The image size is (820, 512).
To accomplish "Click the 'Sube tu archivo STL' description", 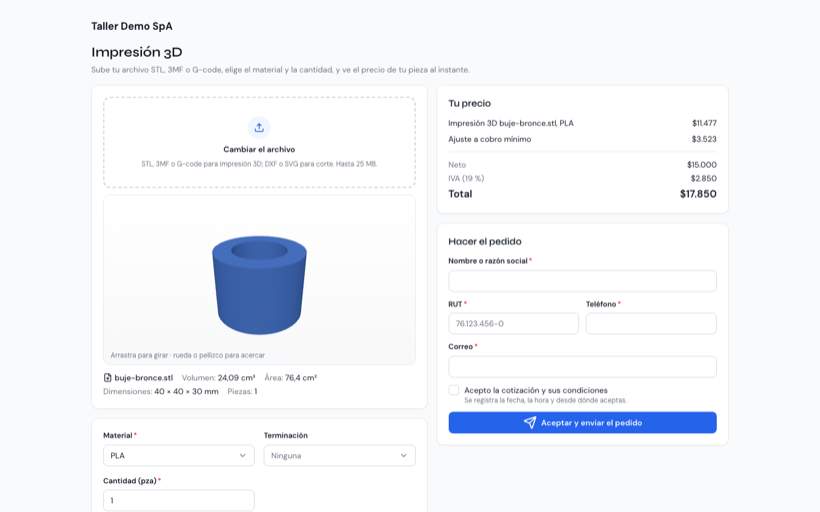I will pos(280,70).
